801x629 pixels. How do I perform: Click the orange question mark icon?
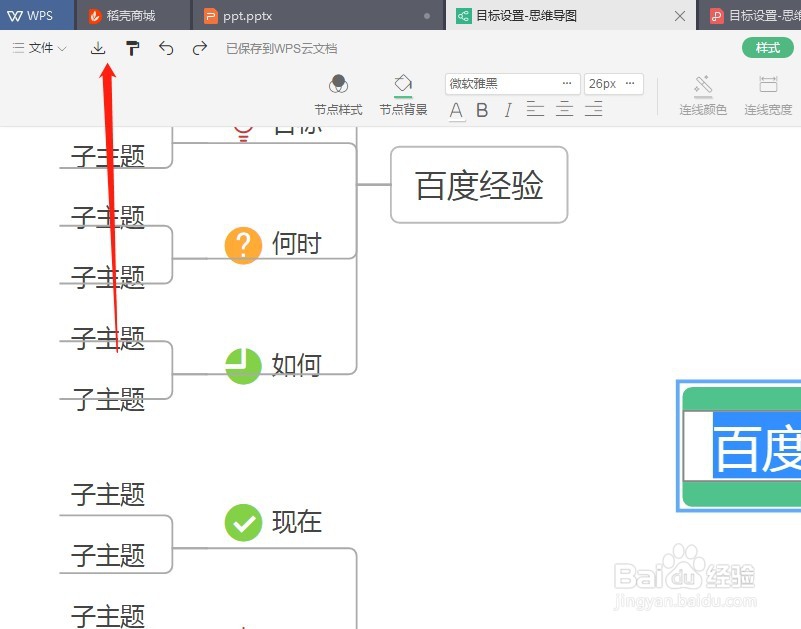pyautogui.click(x=243, y=245)
